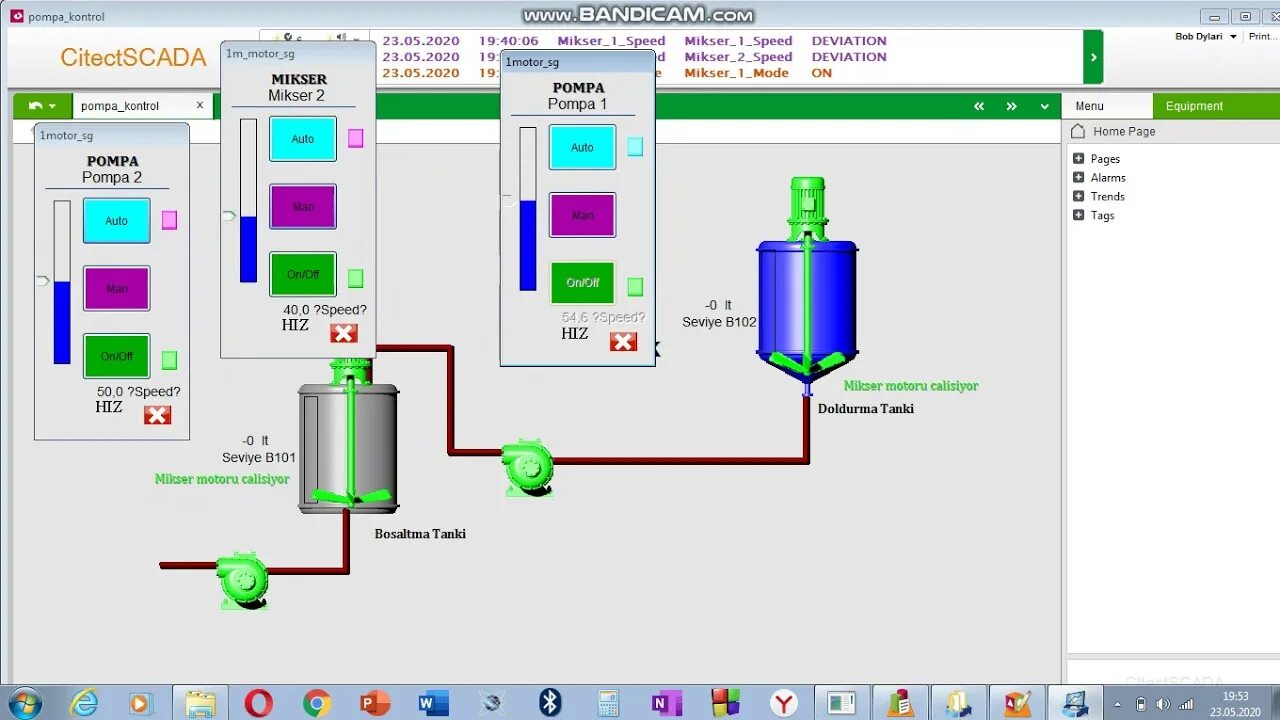Expand the Alarms tree node
The height and width of the screenshot is (720, 1280).
click(1078, 177)
